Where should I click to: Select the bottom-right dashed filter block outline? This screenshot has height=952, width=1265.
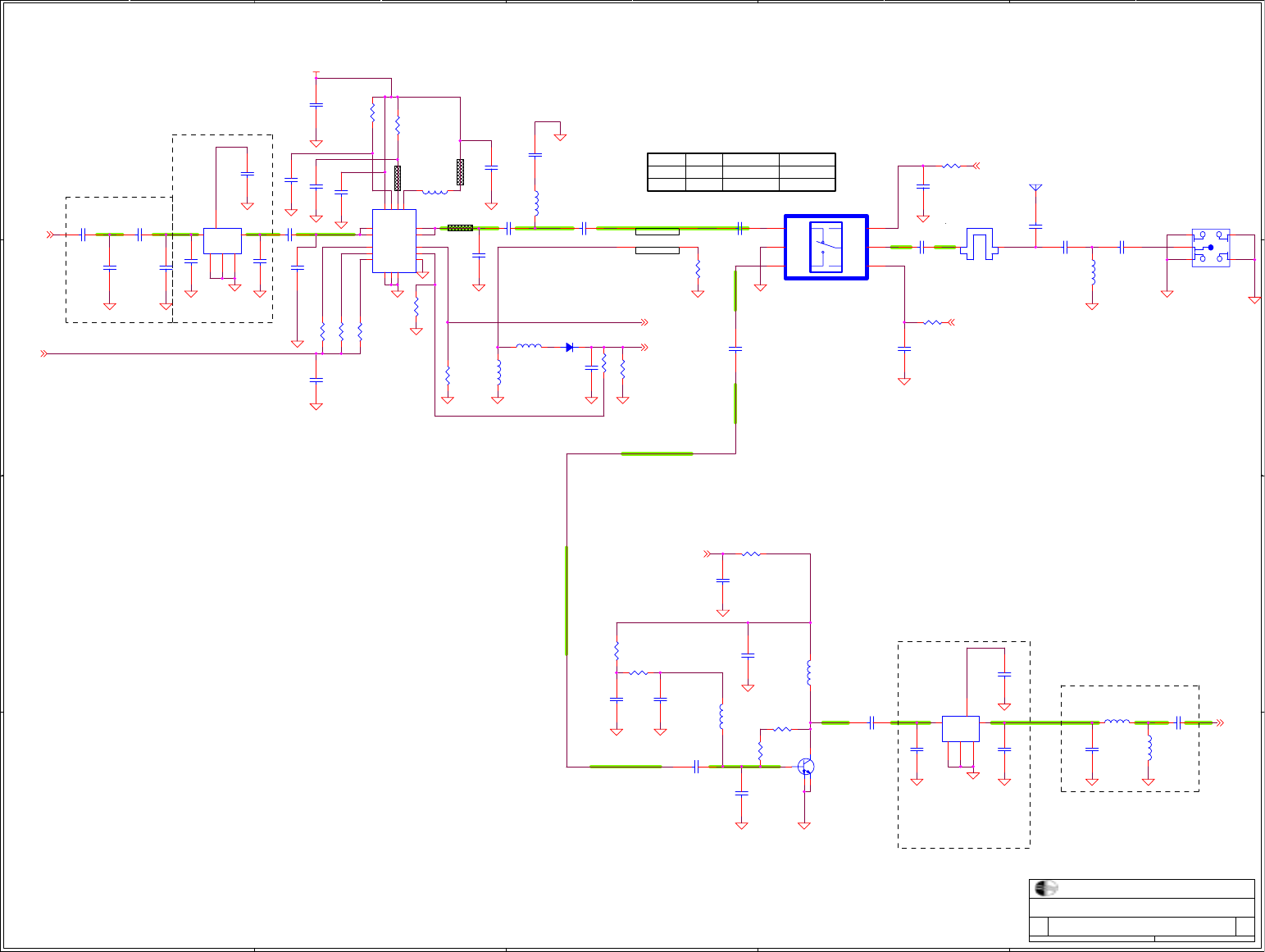1130,738
